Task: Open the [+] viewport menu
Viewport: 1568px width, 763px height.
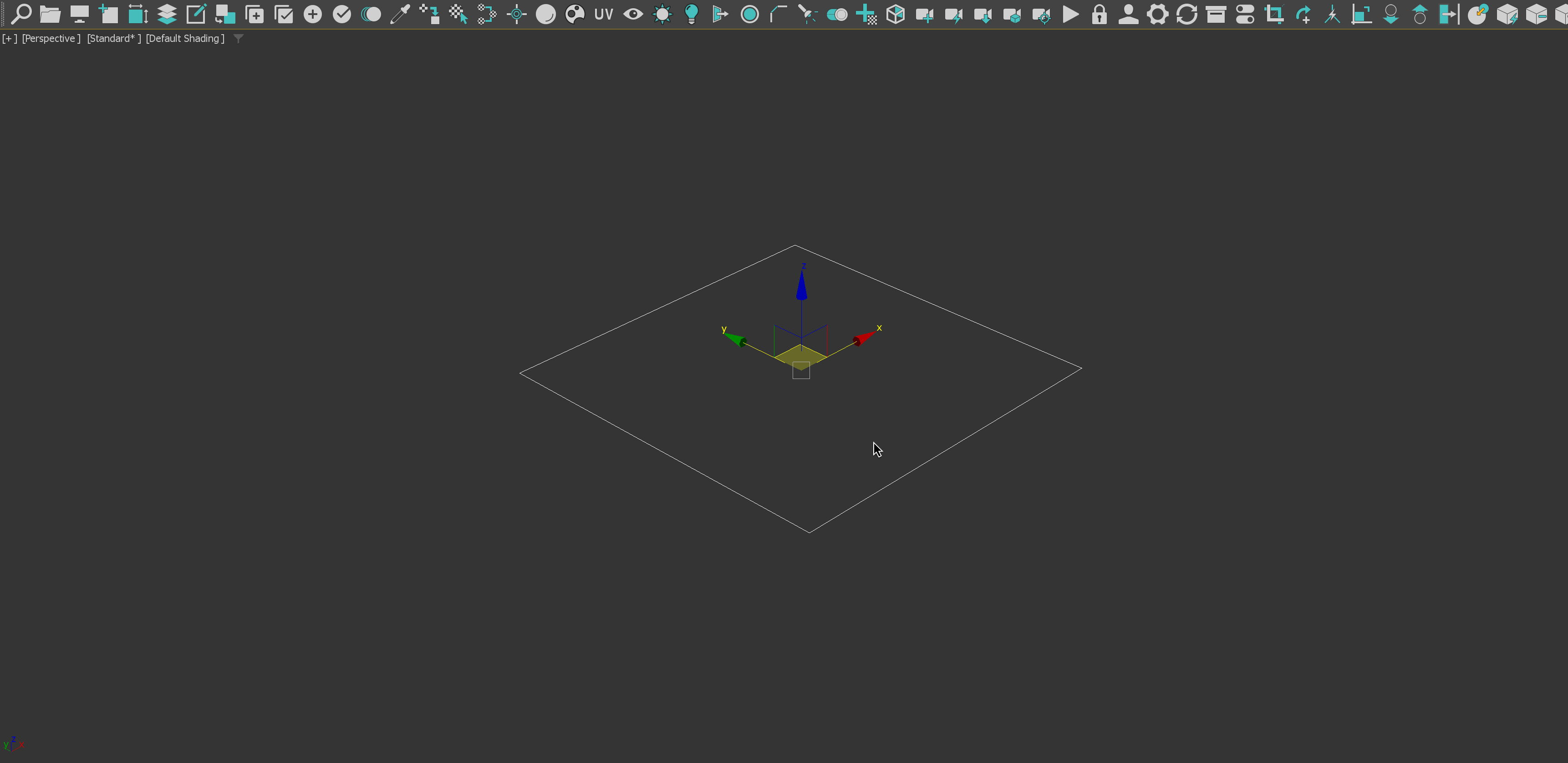Action: pos(10,38)
